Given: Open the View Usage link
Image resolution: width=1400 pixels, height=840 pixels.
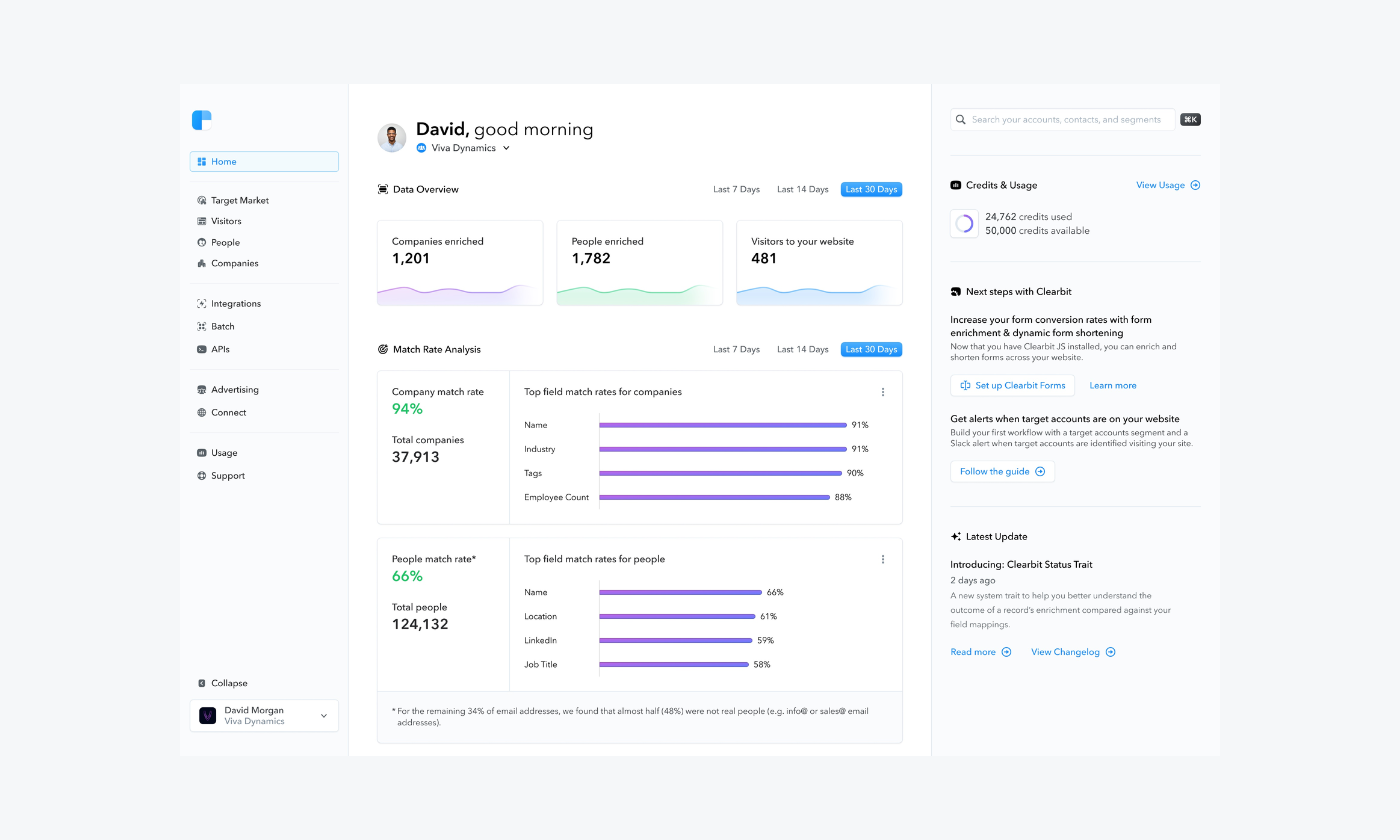Looking at the screenshot, I should click(x=1168, y=185).
